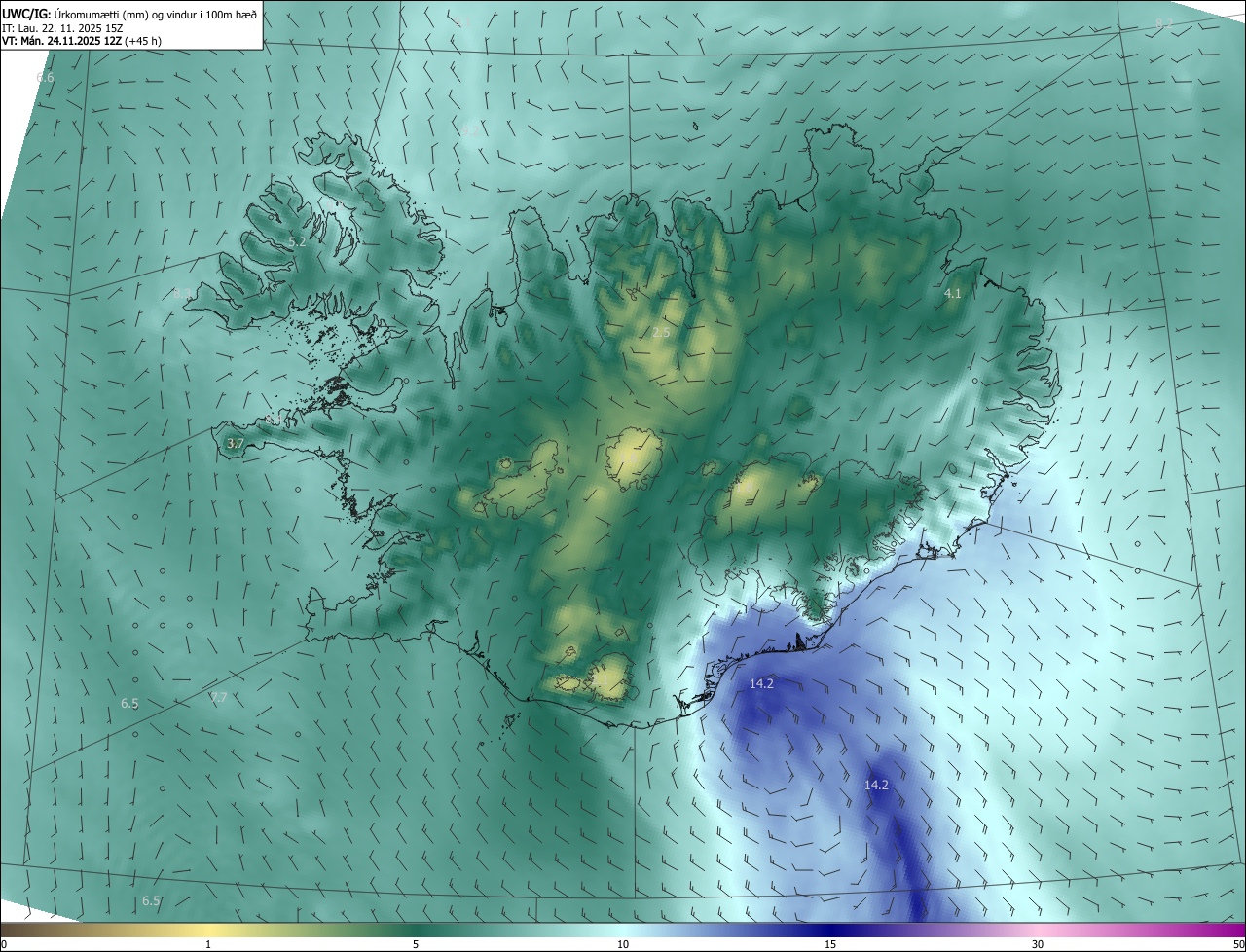Click the scale tick label '0'
The image size is (1246, 952).
pos(4,944)
